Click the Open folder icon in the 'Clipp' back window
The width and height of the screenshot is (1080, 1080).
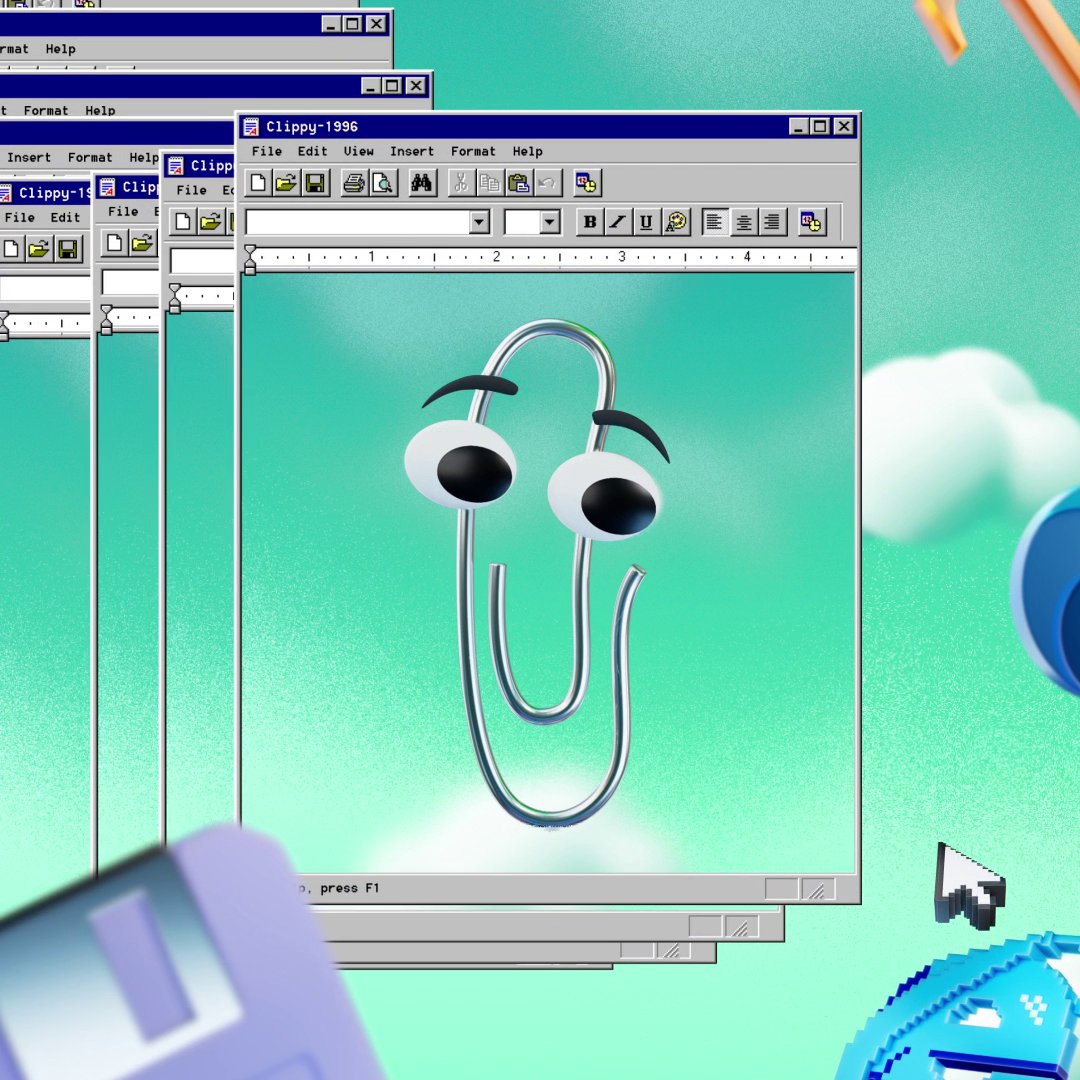tap(211, 222)
